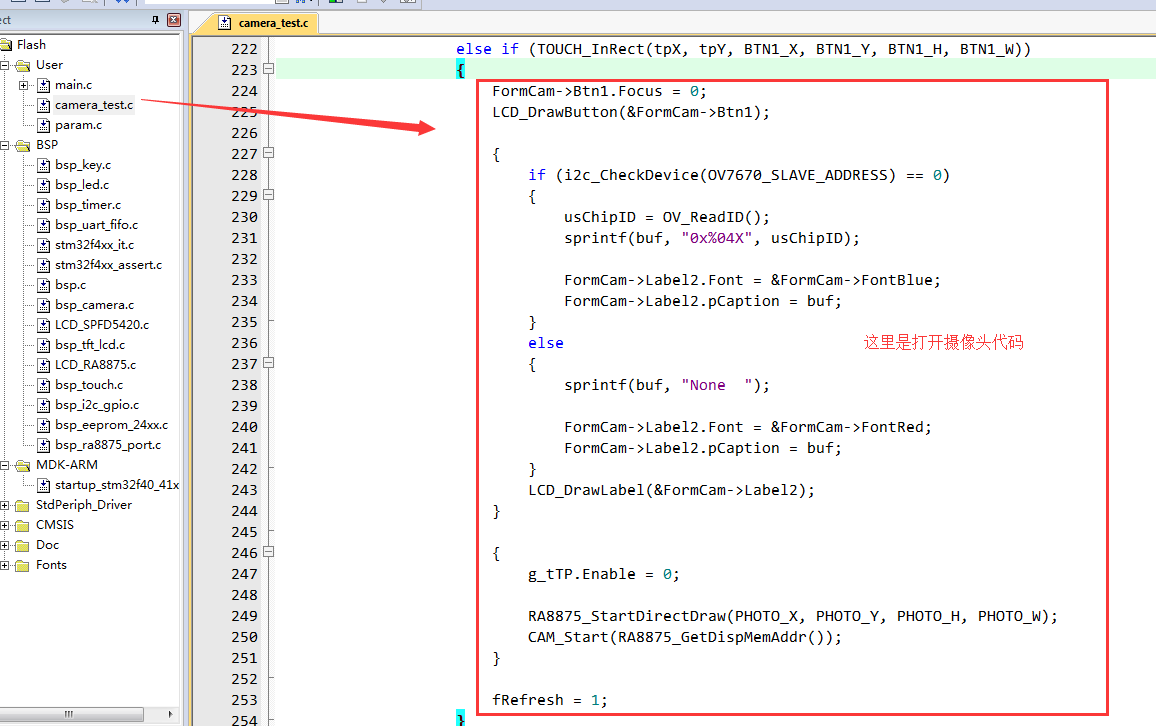Click the file icon beside bsp_camera.c
The image size is (1156, 726).
point(43,304)
